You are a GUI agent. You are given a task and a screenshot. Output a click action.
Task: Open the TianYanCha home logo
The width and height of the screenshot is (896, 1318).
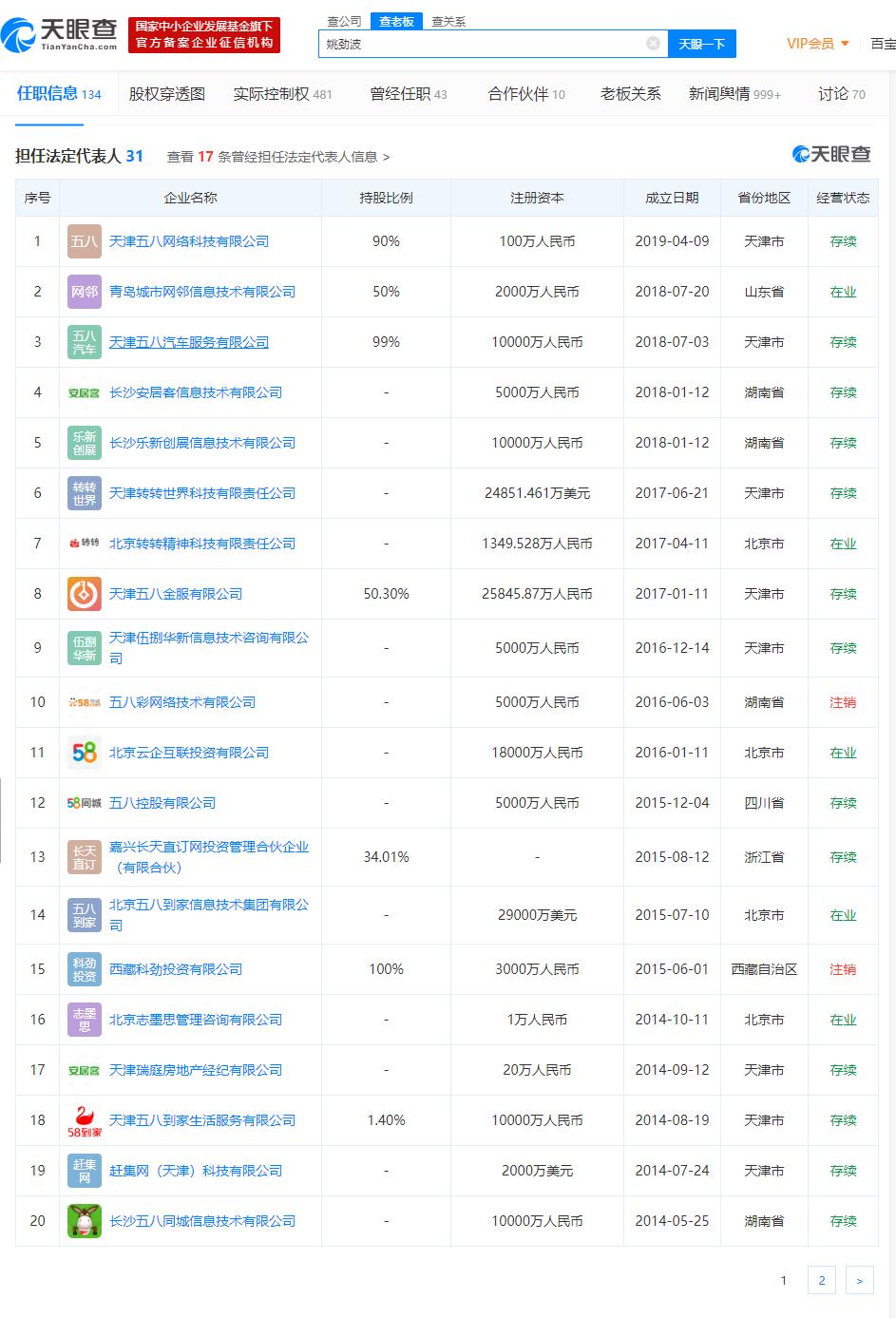point(60,34)
